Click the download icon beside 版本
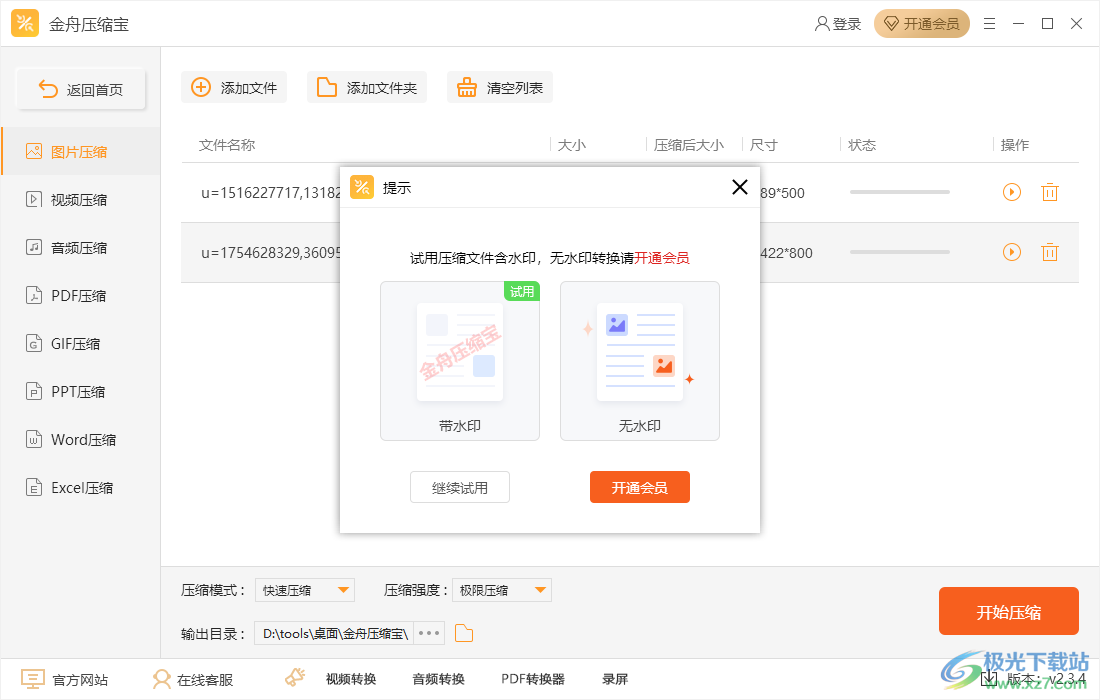The height and width of the screenshot is (700, 1100). click(989, 678)
